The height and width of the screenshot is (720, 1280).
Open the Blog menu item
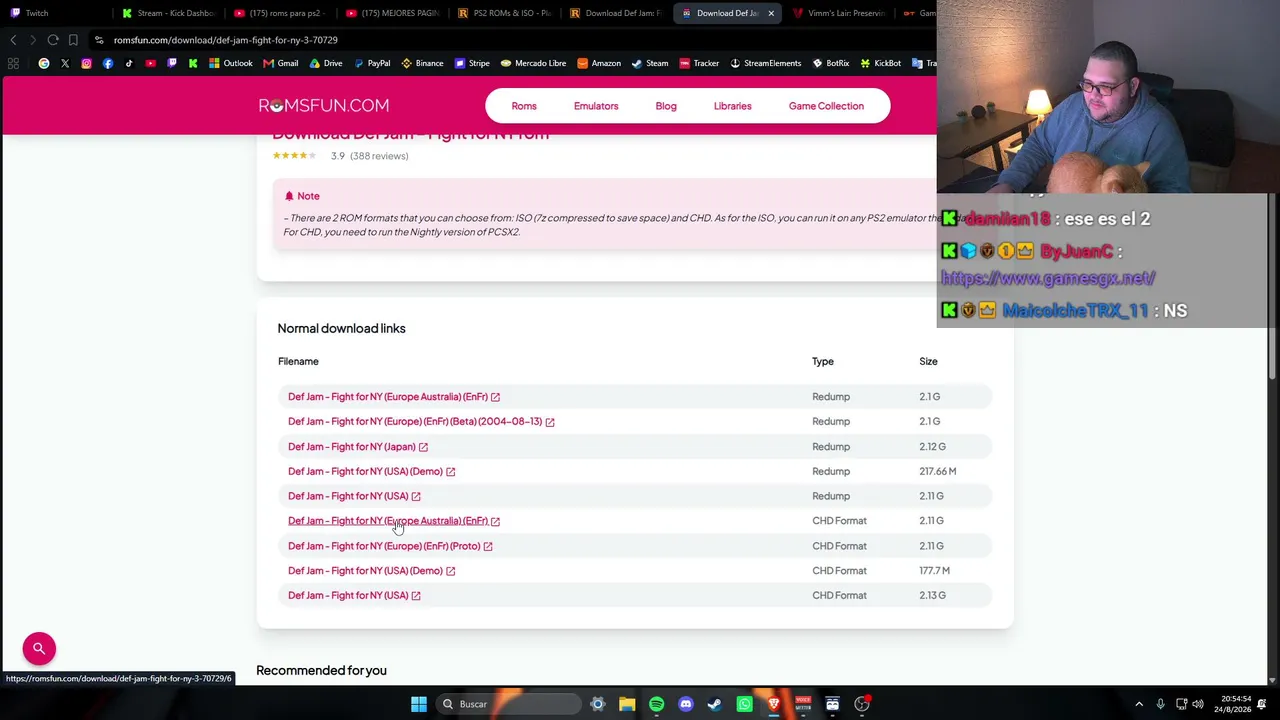[x=666, y=106]
